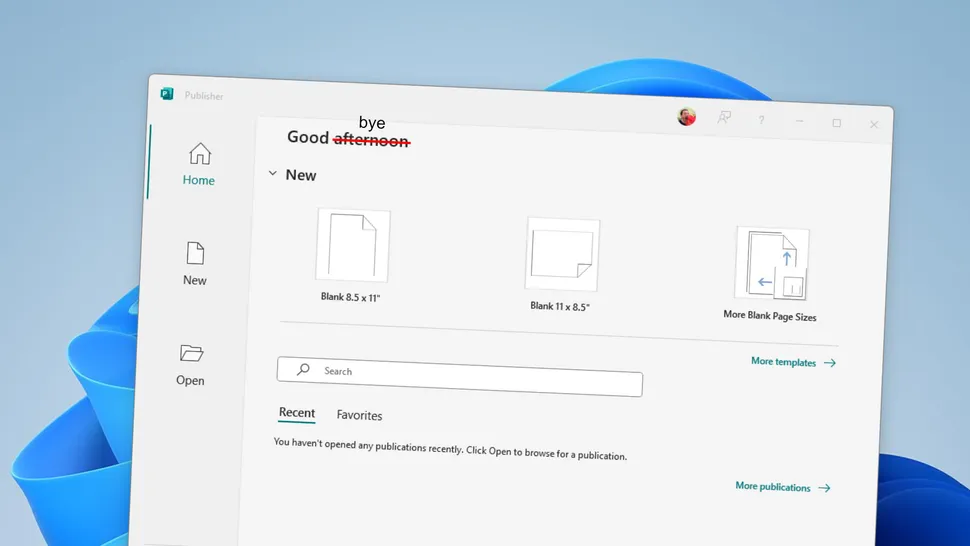
Task: Maximize the Publisher window
Action: point(836,123)
